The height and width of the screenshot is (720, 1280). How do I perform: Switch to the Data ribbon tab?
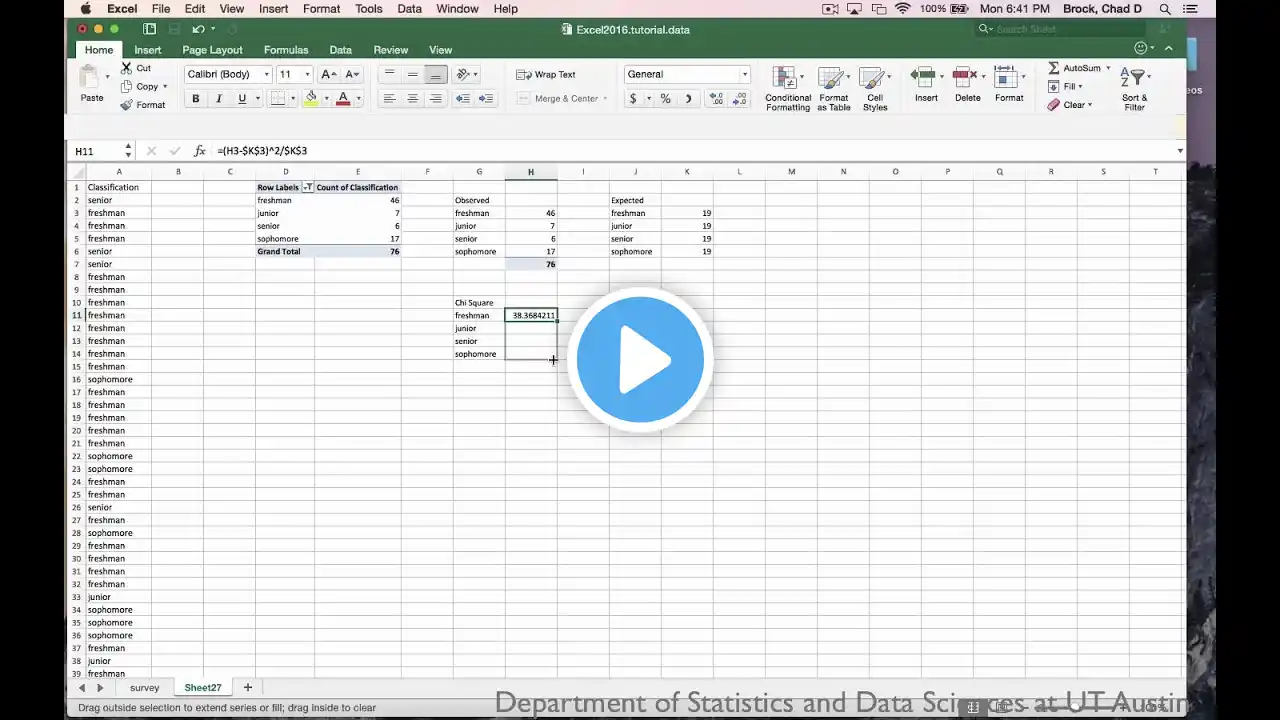click(x=340, y=50)
